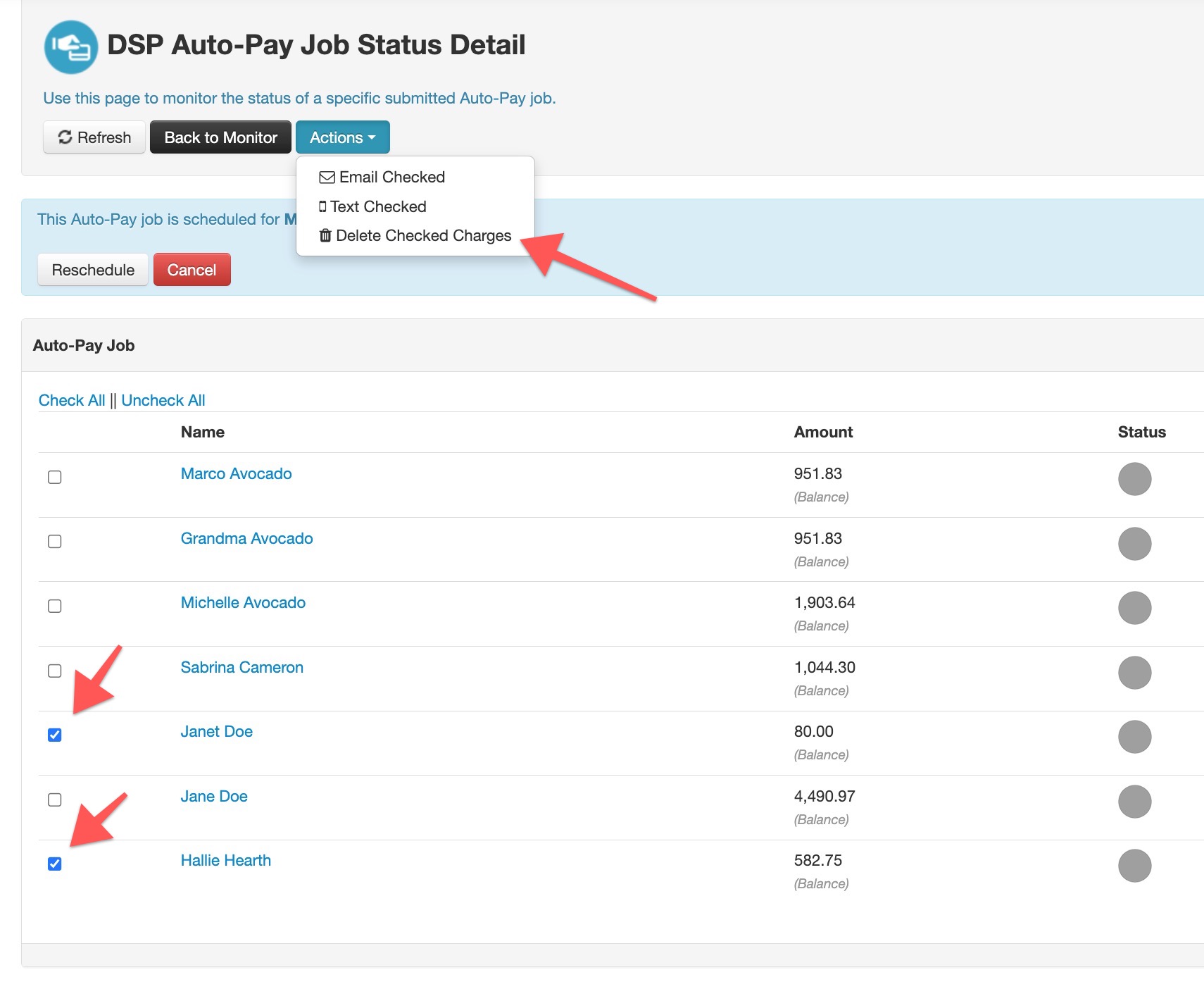
Task: Open the Grandma Avocado name link
Action: pyautogui.click(x=246, y=538)
